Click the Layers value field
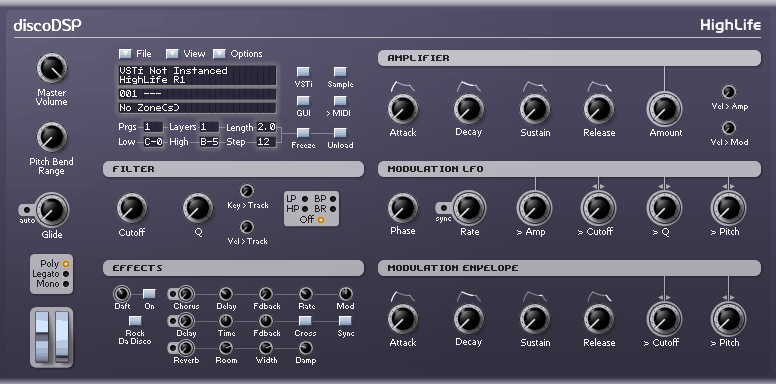This screenshot has width=776, height=384. [209, 127]
